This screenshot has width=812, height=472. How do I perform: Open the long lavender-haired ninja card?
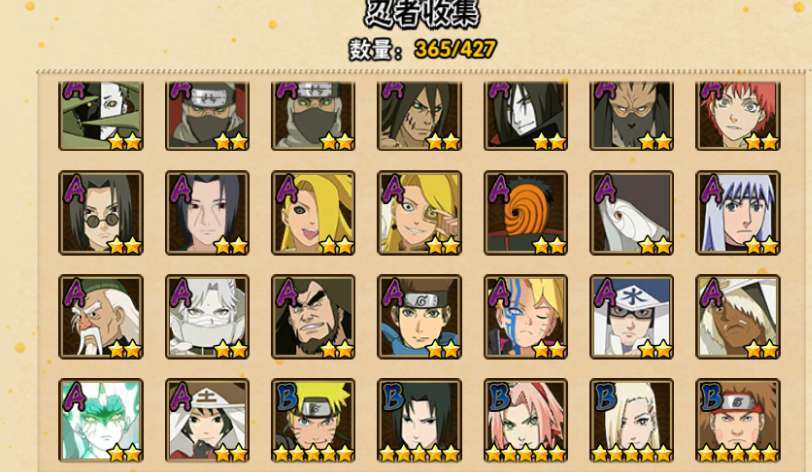[738, 213]
